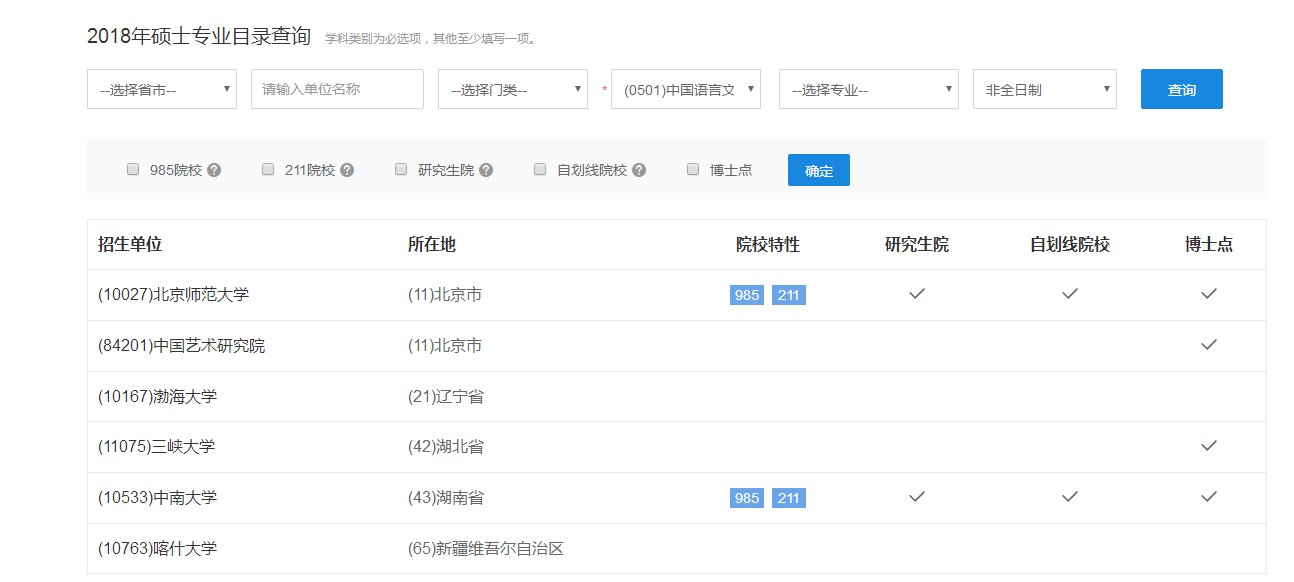Open the 研究生院 help icon
The image size is (1294, 582).
click(485, 170)
